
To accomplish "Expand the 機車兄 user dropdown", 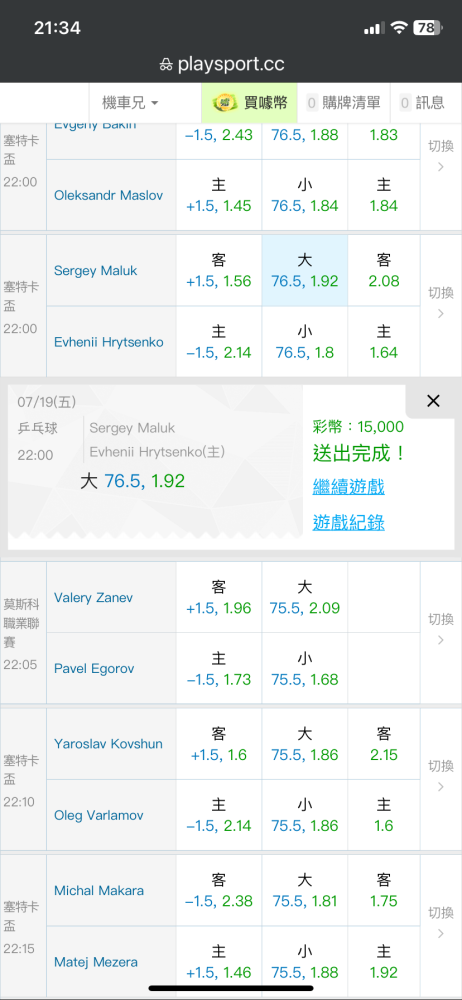I will 130,103.
